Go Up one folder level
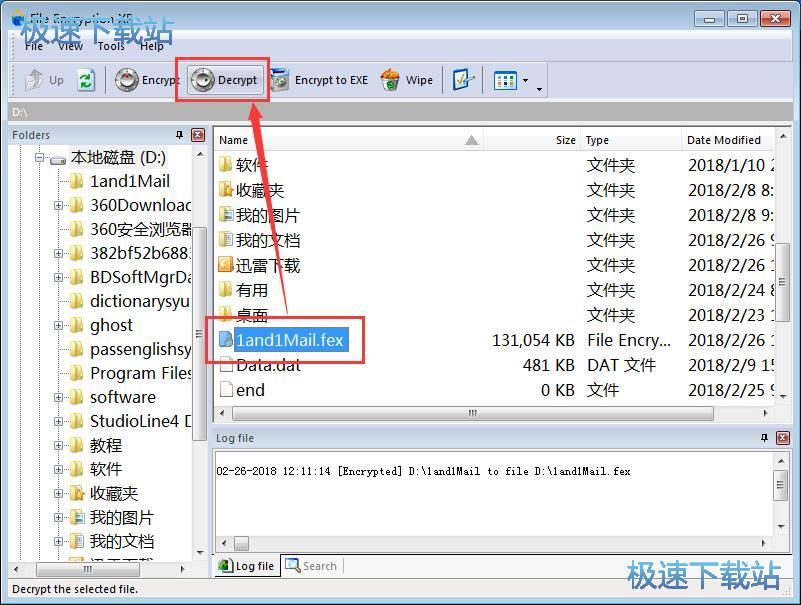Screen dimensions: 801x605 click(45, 80)
